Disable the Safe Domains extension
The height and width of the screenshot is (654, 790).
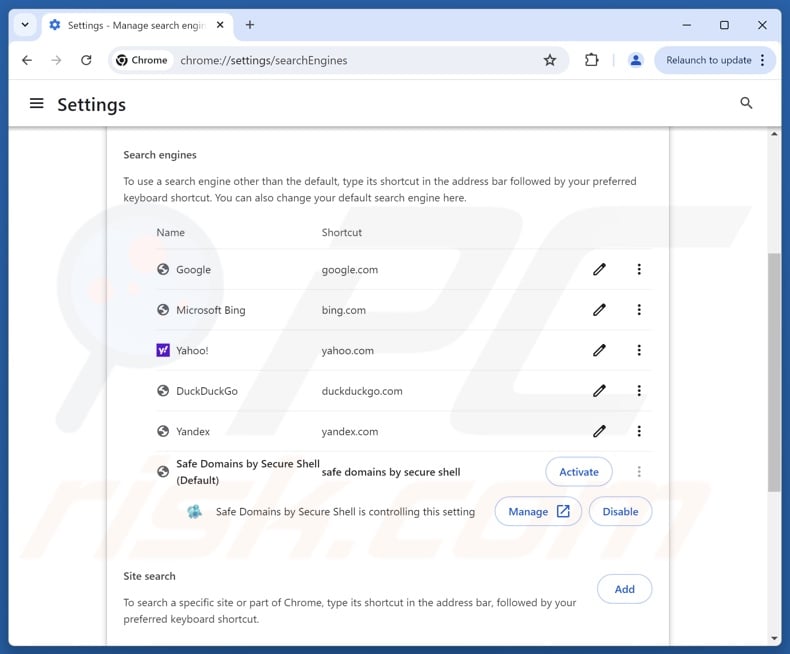click(x=620, y=511)
